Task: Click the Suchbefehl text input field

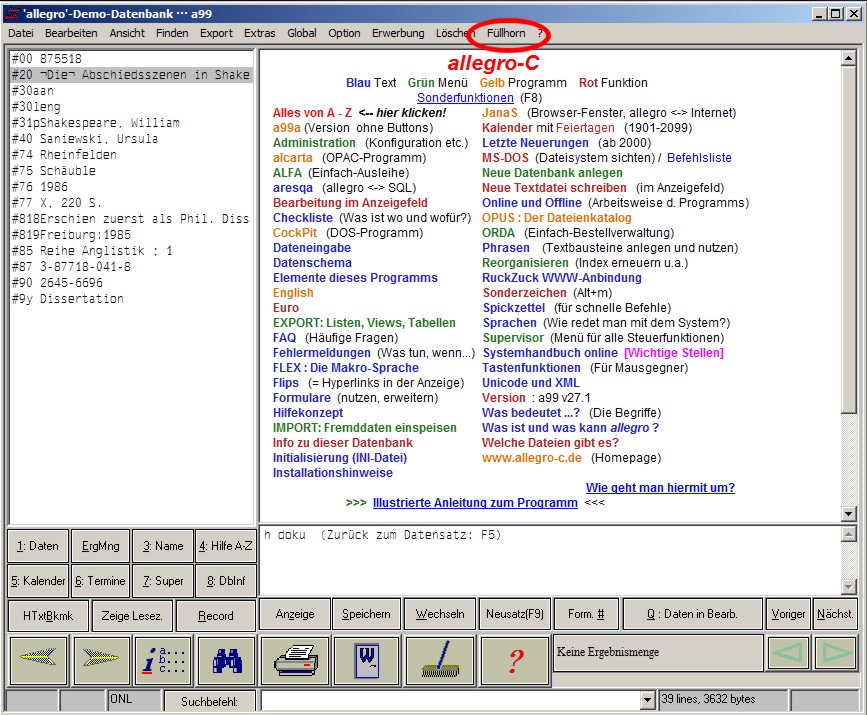Action: [x=451, y=700]
